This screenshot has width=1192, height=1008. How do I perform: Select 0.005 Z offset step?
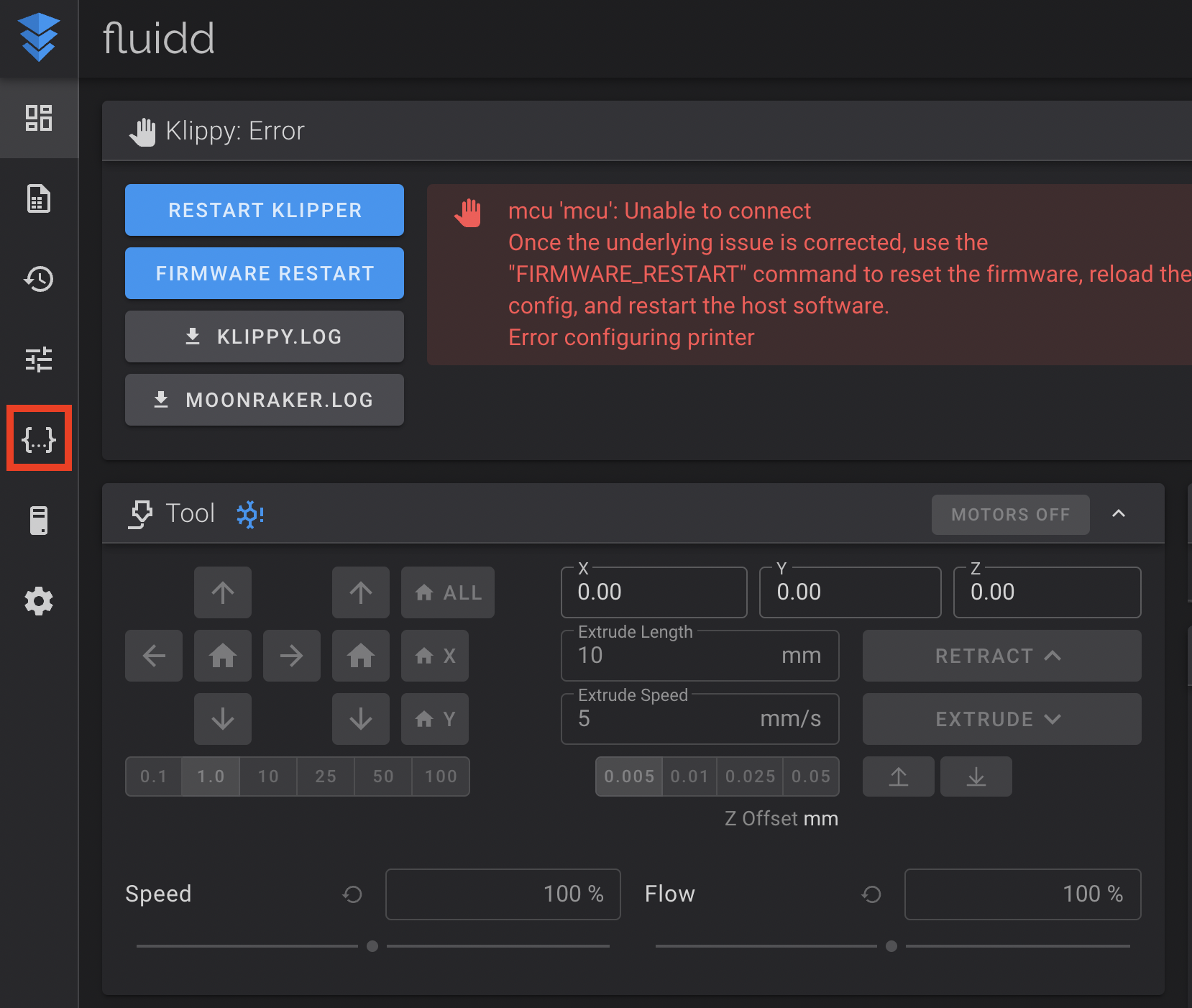tap(629, 776)
